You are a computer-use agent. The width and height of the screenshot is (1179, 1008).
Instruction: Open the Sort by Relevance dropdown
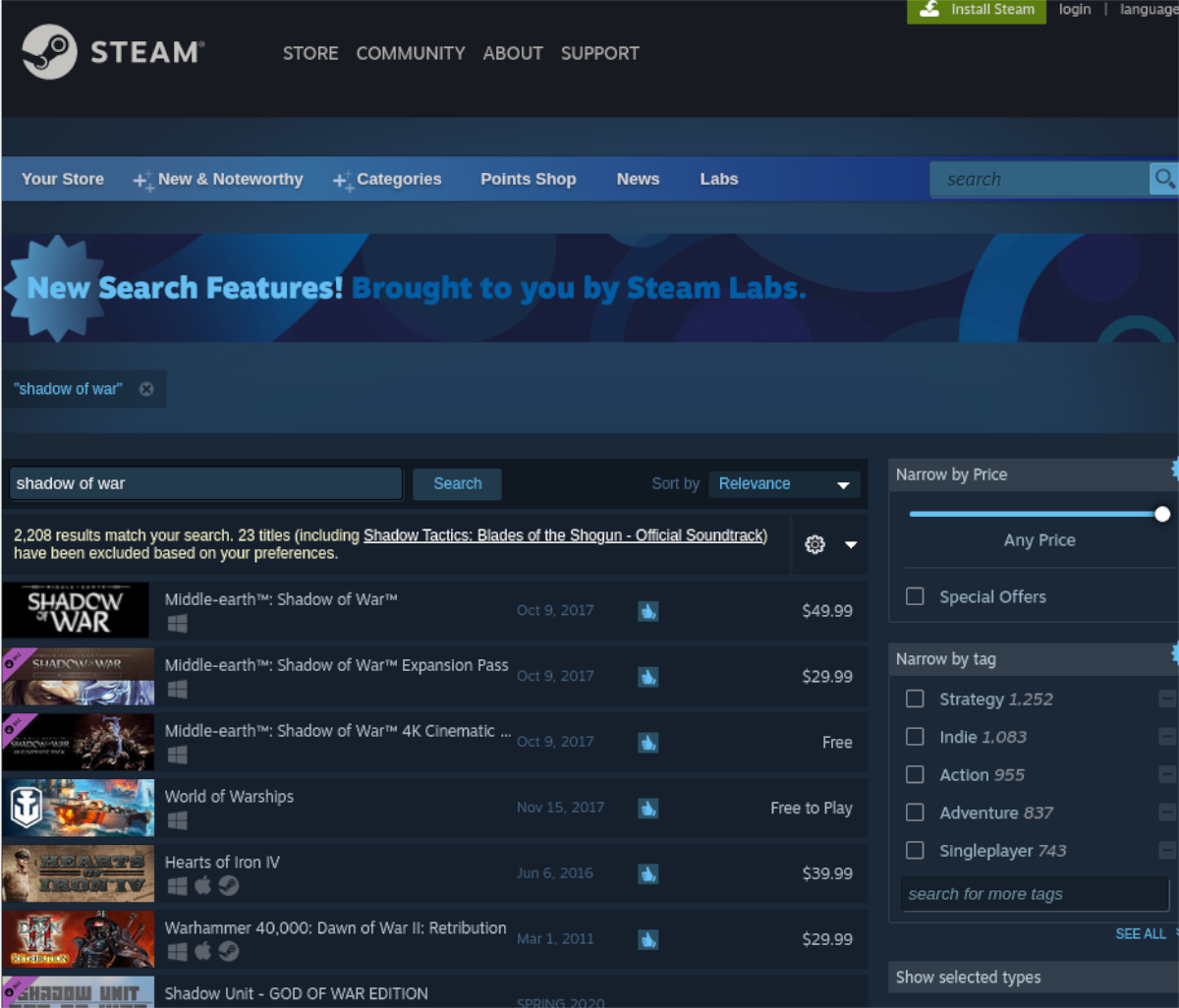tap(783, 483)
